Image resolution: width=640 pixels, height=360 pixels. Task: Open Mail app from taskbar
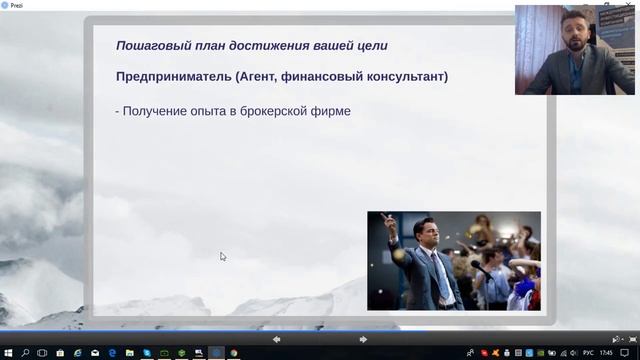[95, 353]
